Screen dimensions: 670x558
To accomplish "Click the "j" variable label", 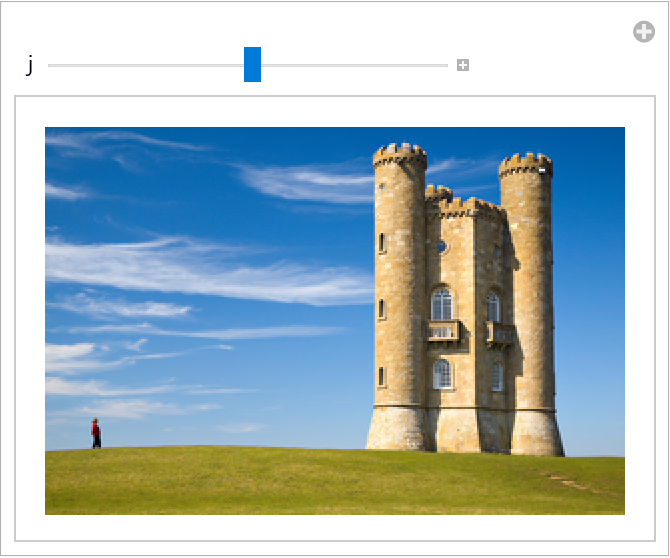I will click(30, 65).
